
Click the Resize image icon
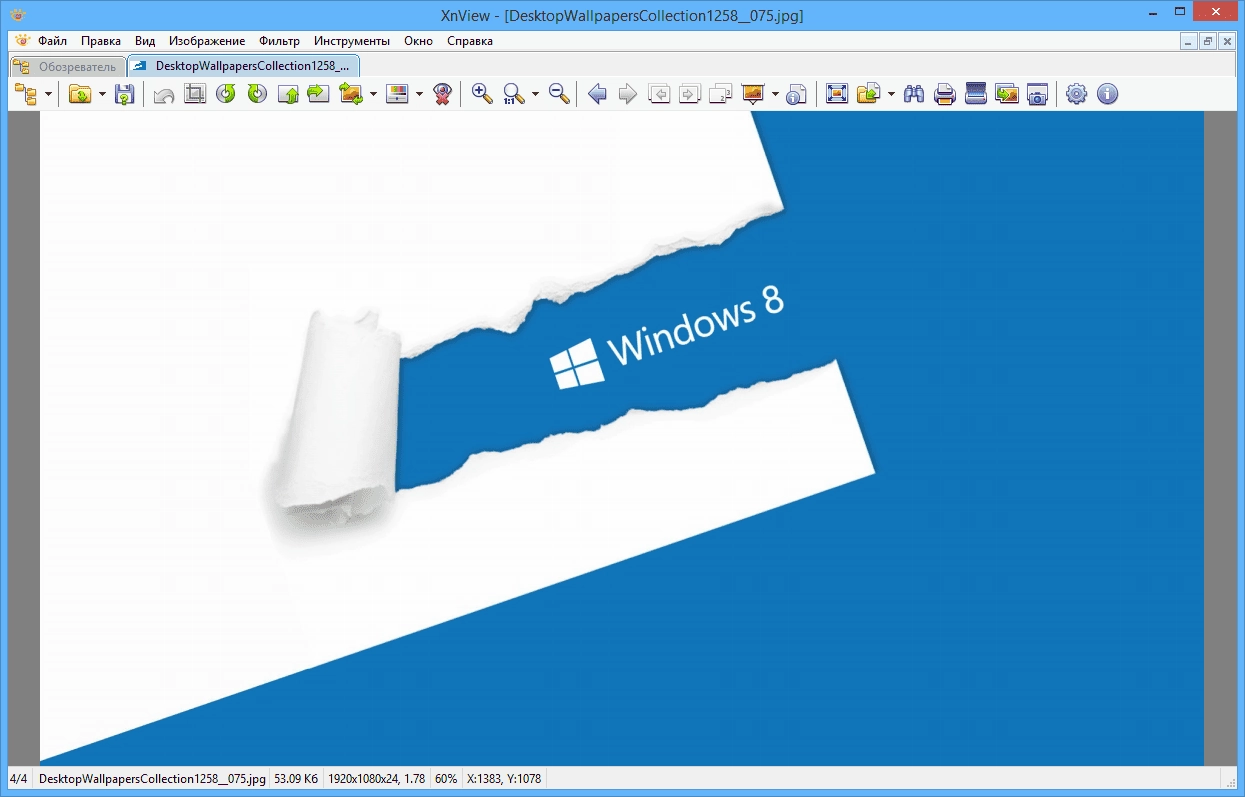[351, 94]
